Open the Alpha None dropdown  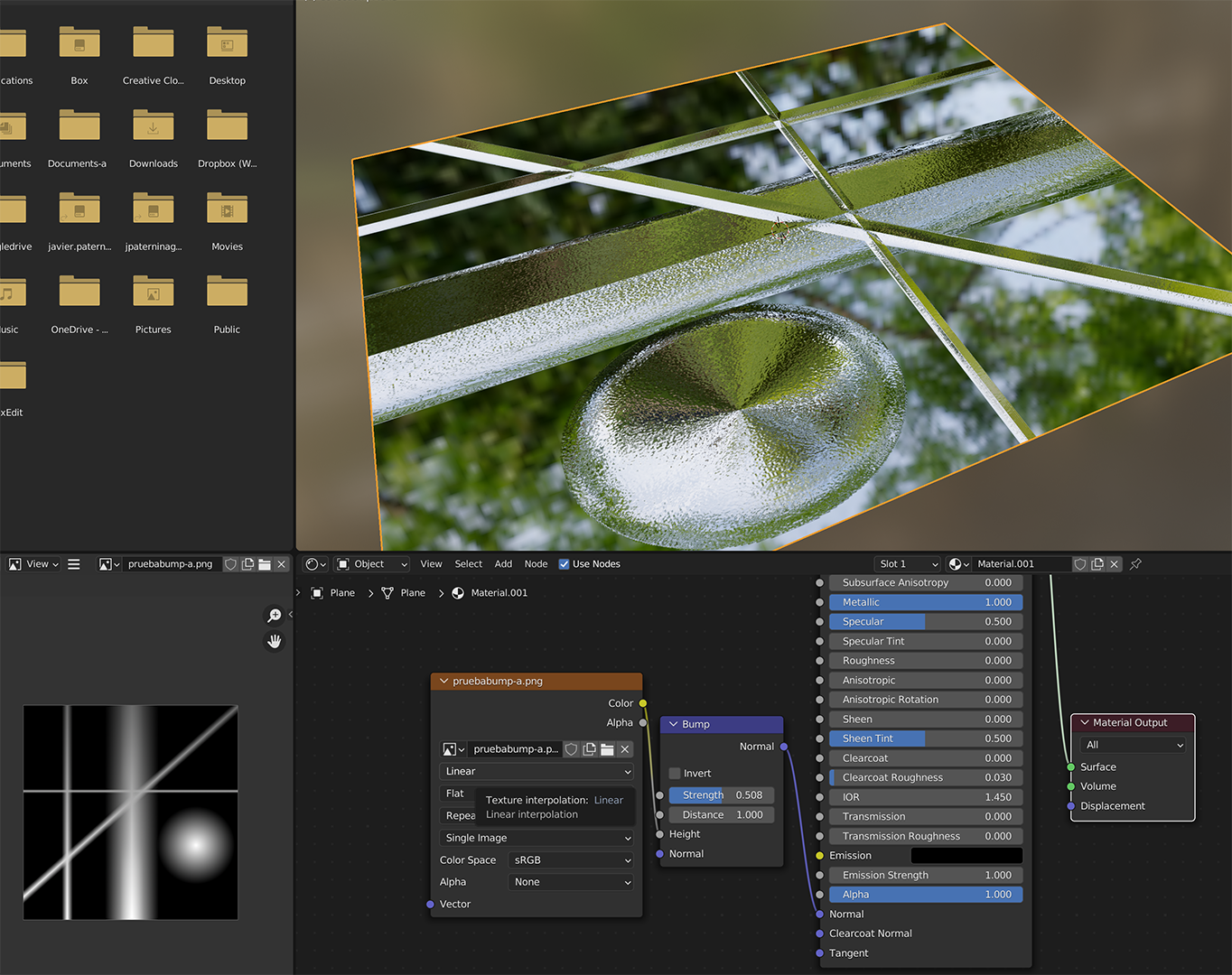tap(571, 882)
